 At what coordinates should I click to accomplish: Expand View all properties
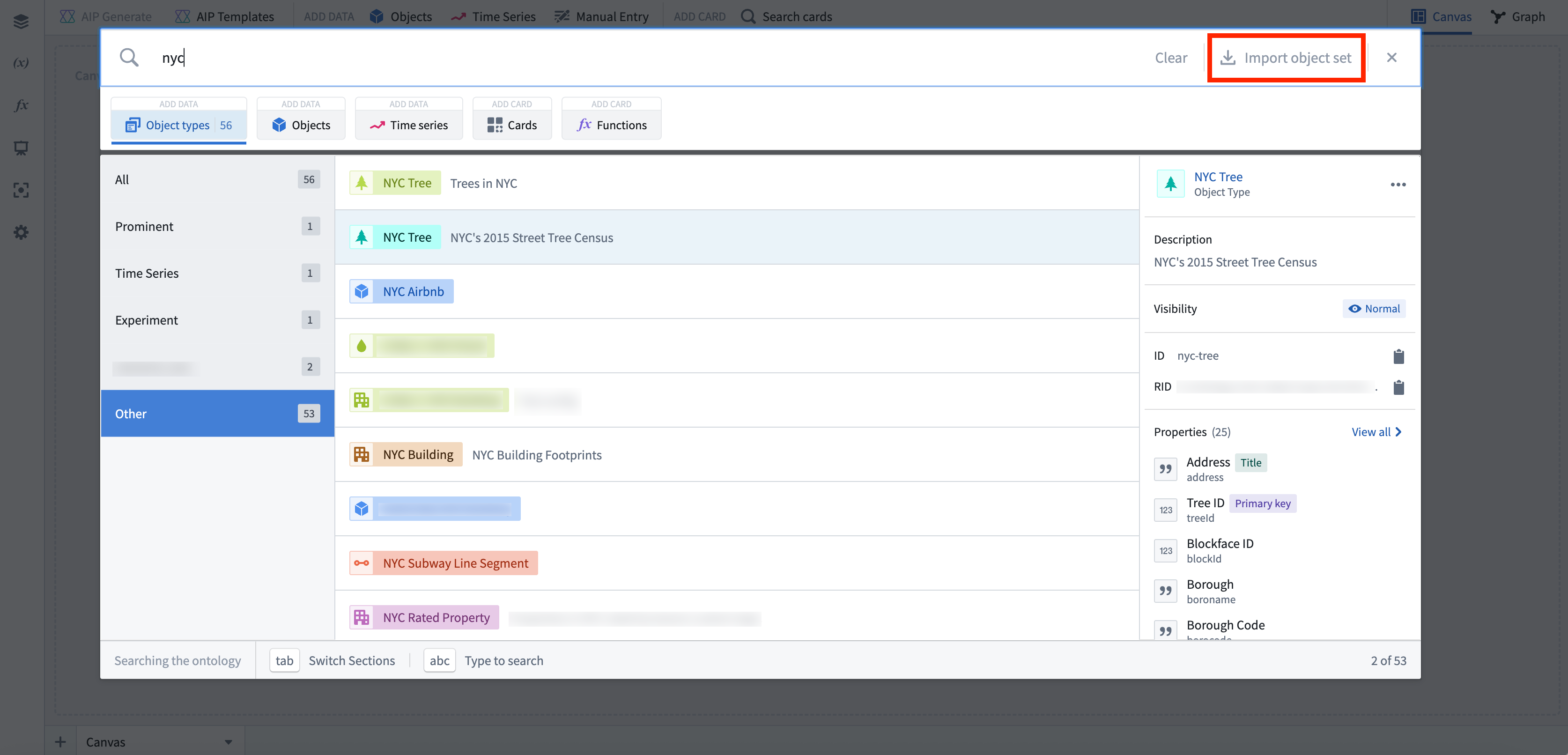point(1376,432)
